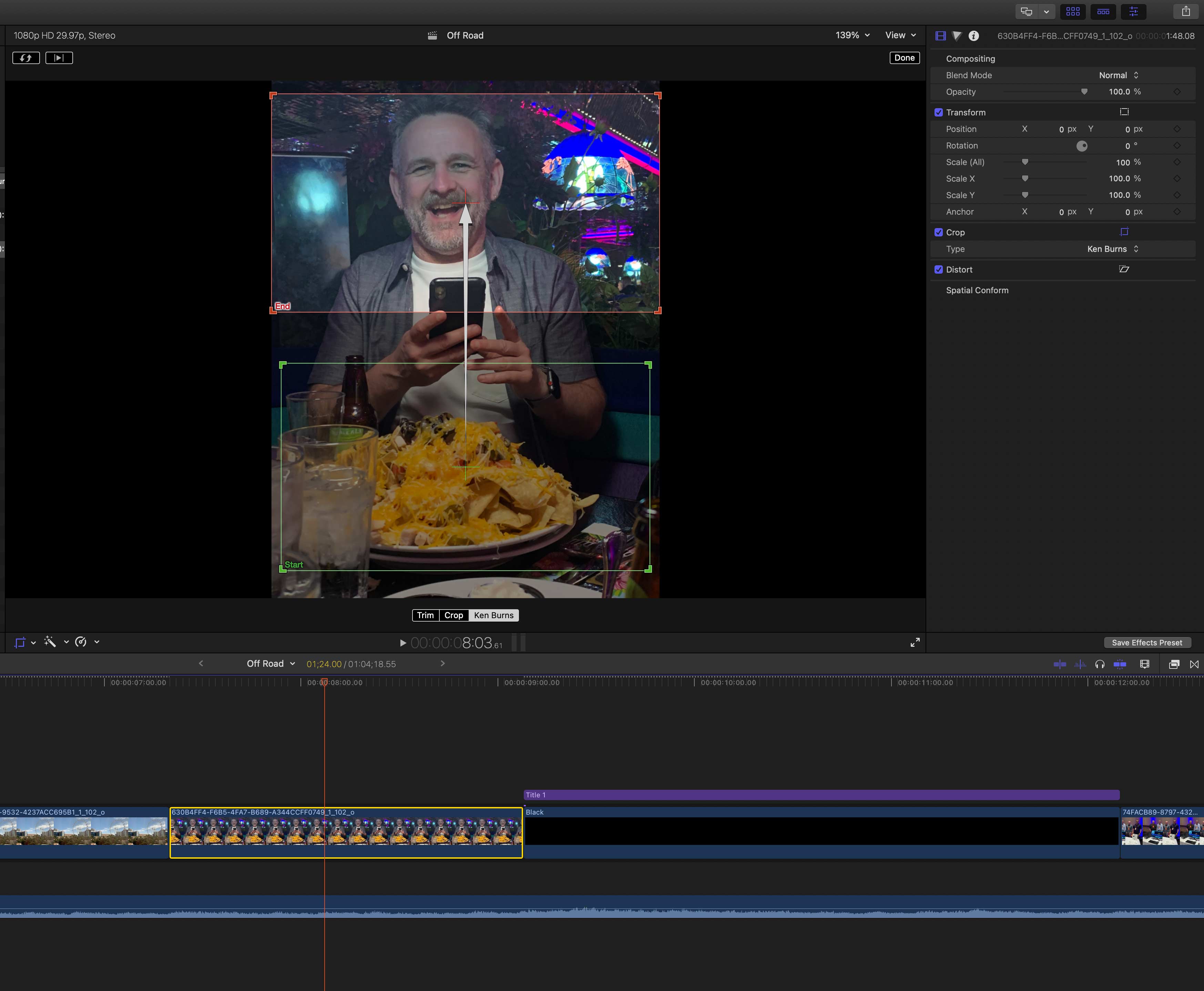Add keyframe for Rotation
This screenshot has height=991, width=1204.
pos(1176,145)
